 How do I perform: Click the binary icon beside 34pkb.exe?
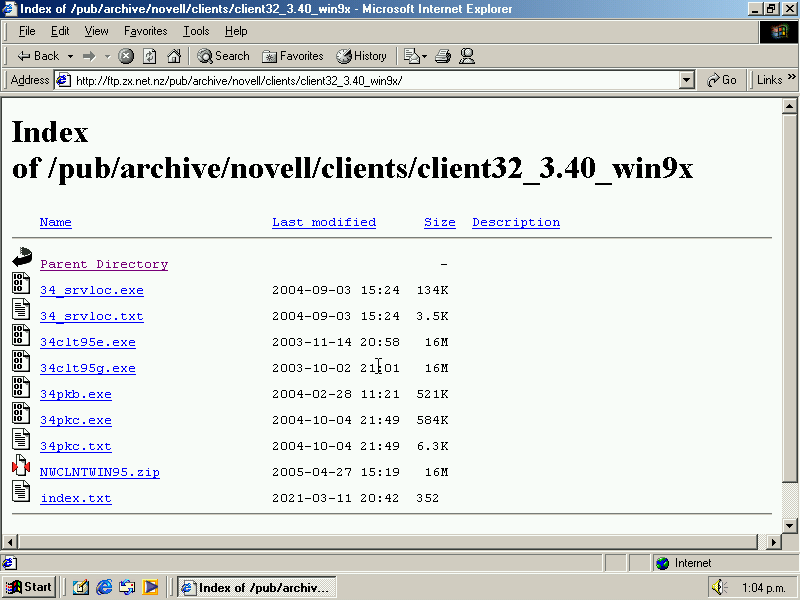[21, 387]
